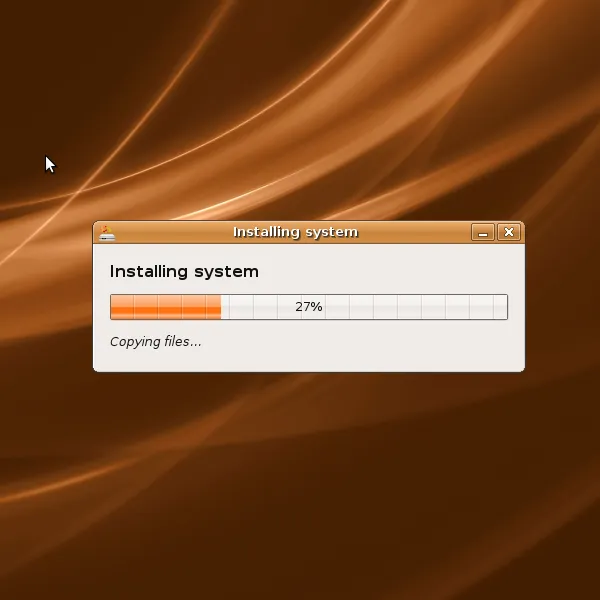The height and width of the screenshot is (600, 600).
Task: Click the bold "Installing system" heading
Action: [x=184, y=272]
